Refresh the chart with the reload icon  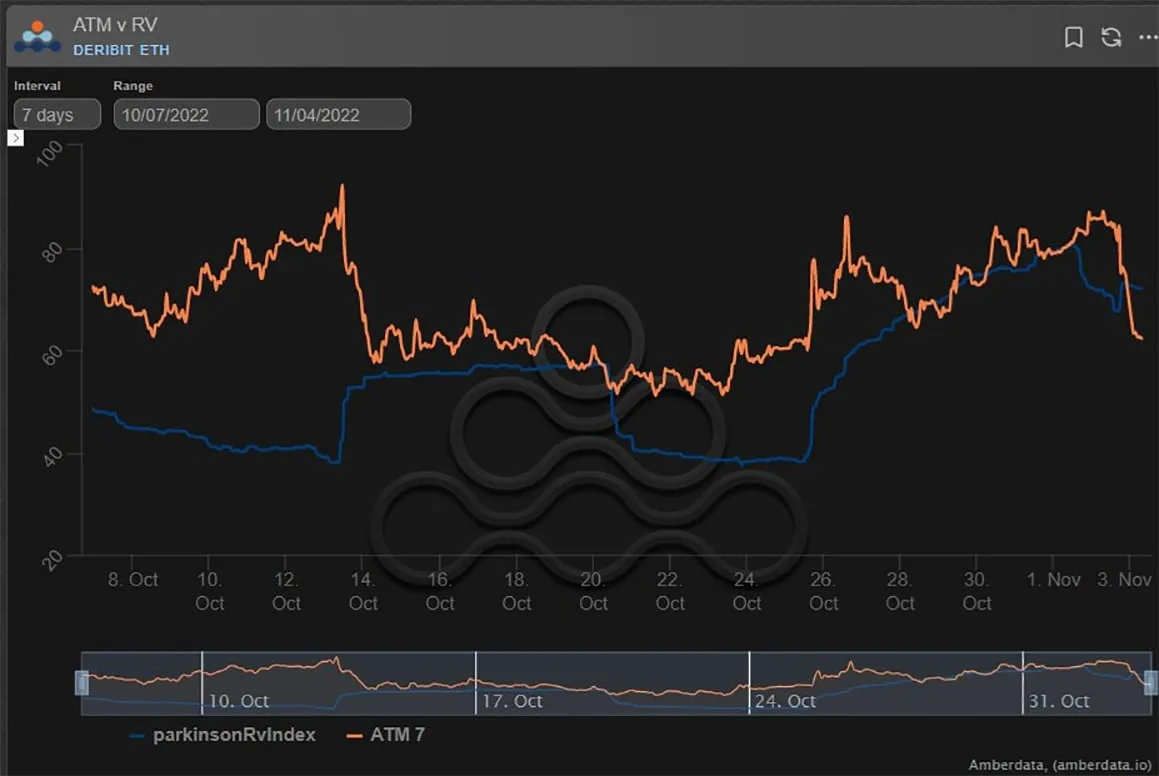(x=1111, y=37)
